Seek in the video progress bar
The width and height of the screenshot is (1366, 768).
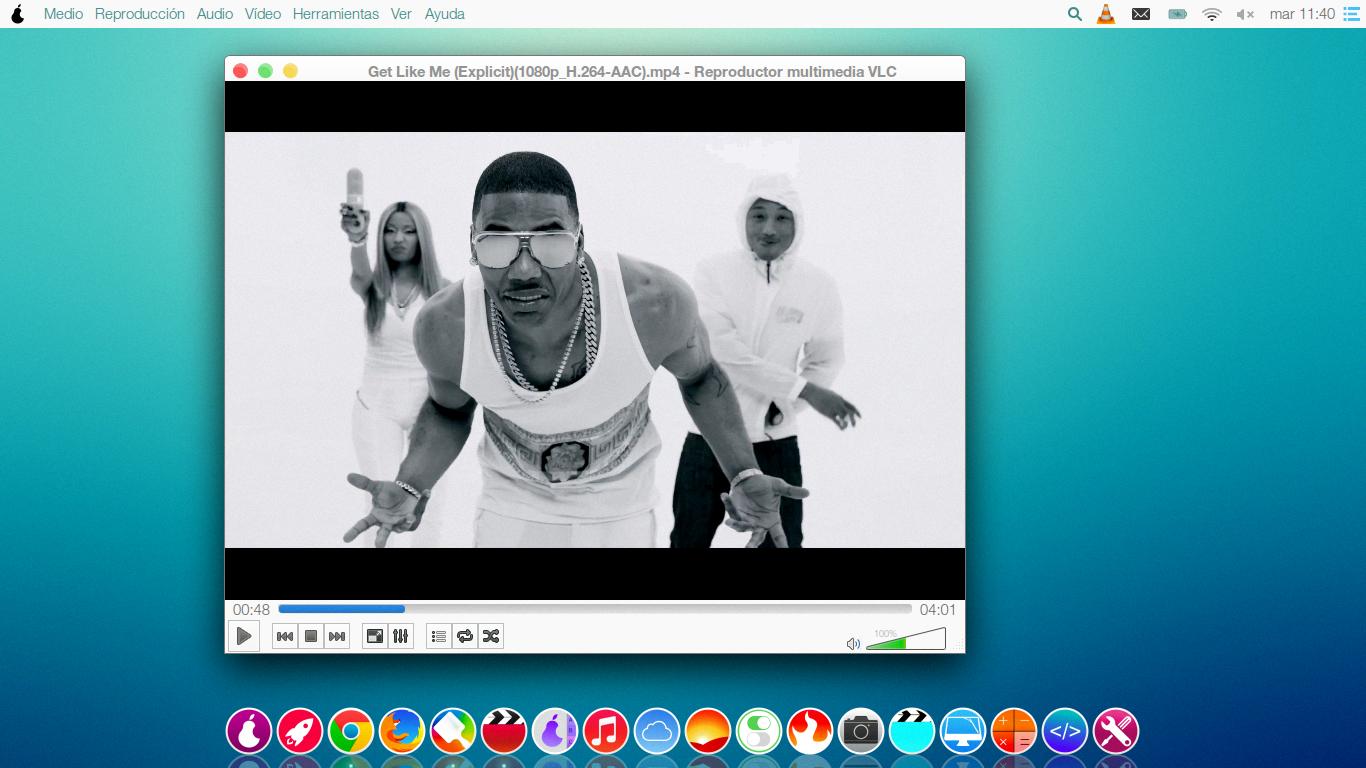point(594,609)
